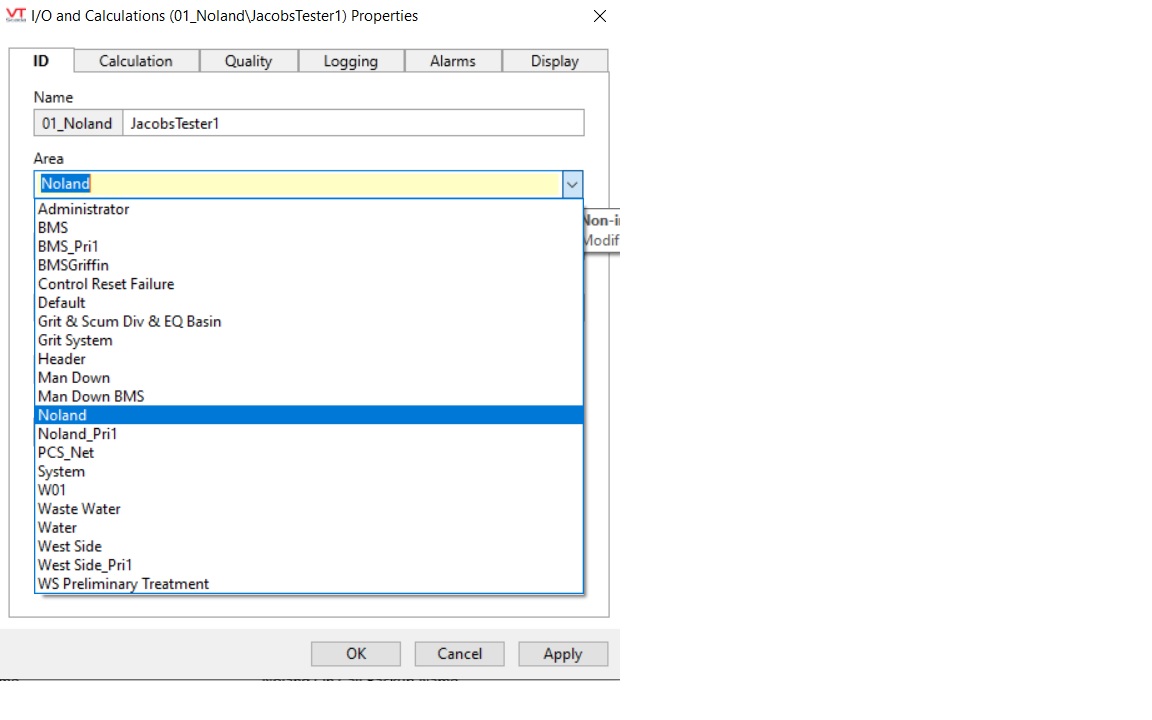Click the Apply button
This screenshot has height=720, width=1152.
(x=563, y=654)
